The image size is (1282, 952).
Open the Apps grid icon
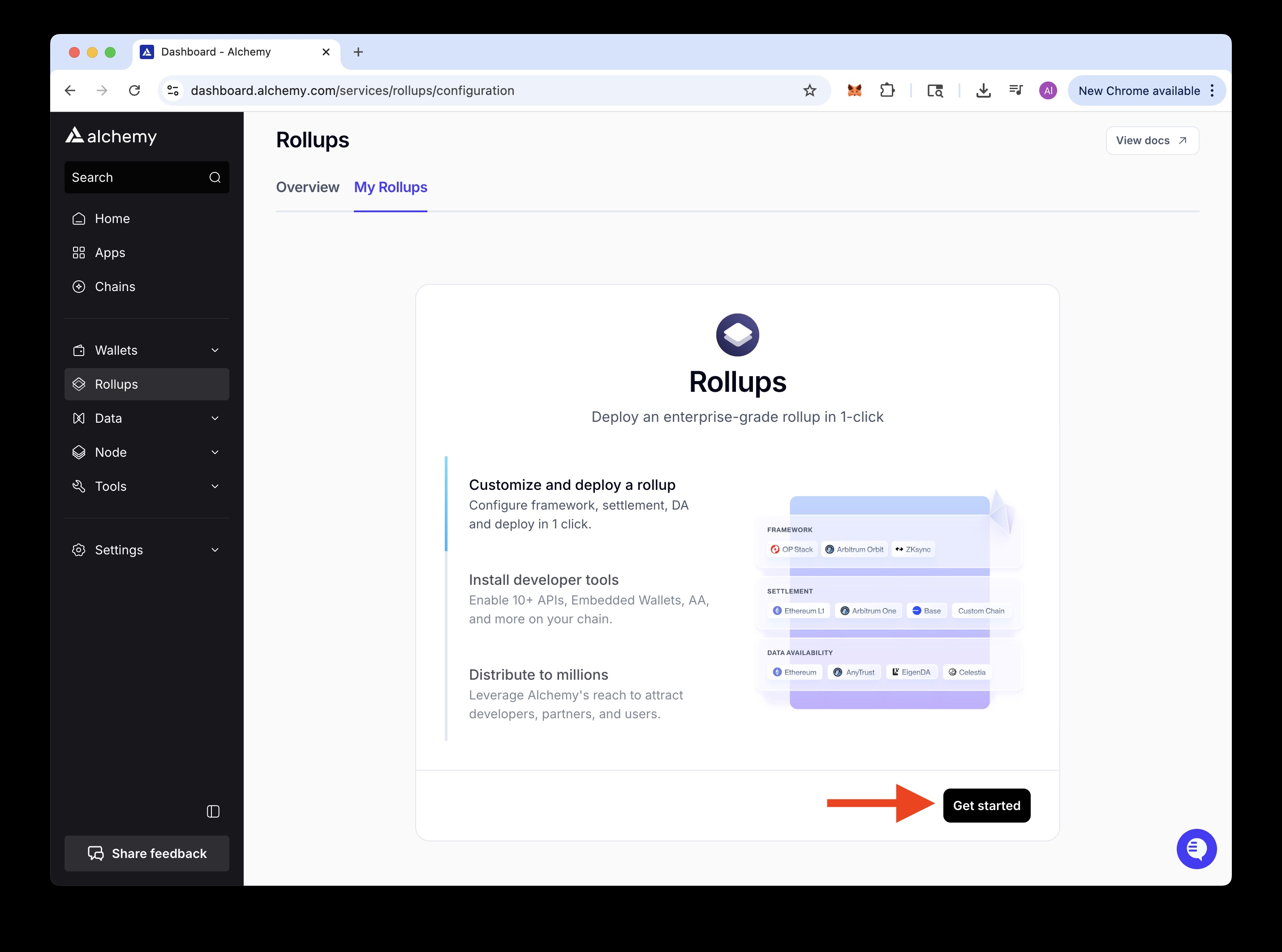79,253
